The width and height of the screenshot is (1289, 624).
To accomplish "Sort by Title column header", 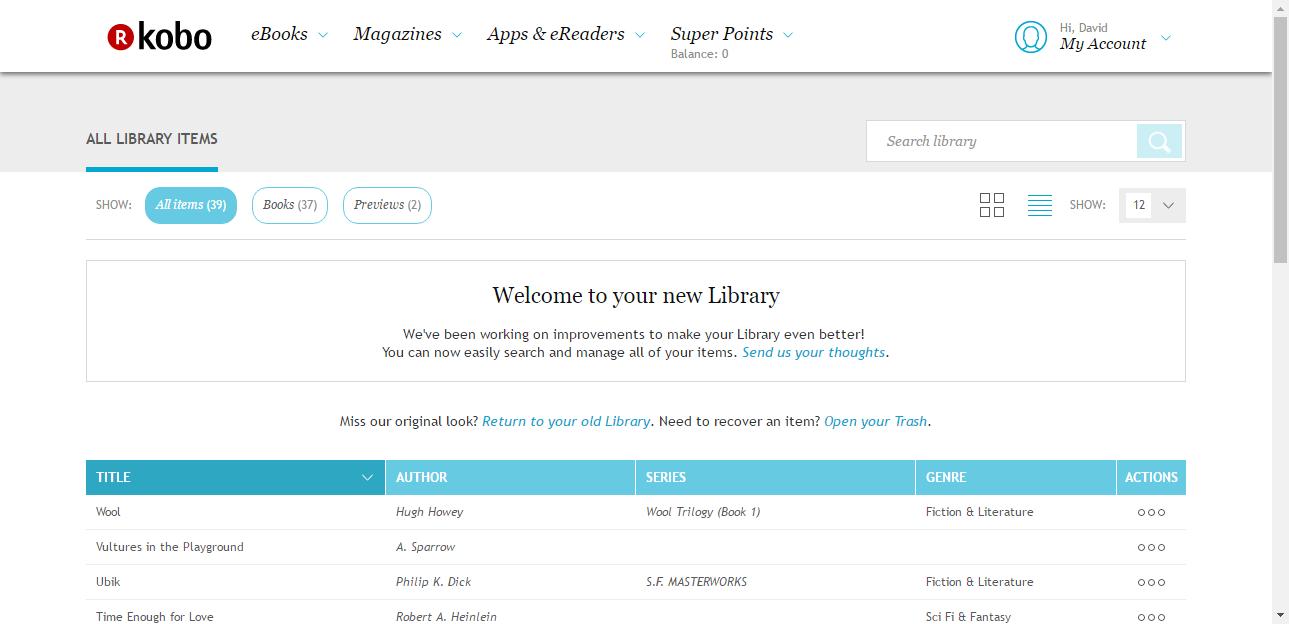I will pos(235,477).
